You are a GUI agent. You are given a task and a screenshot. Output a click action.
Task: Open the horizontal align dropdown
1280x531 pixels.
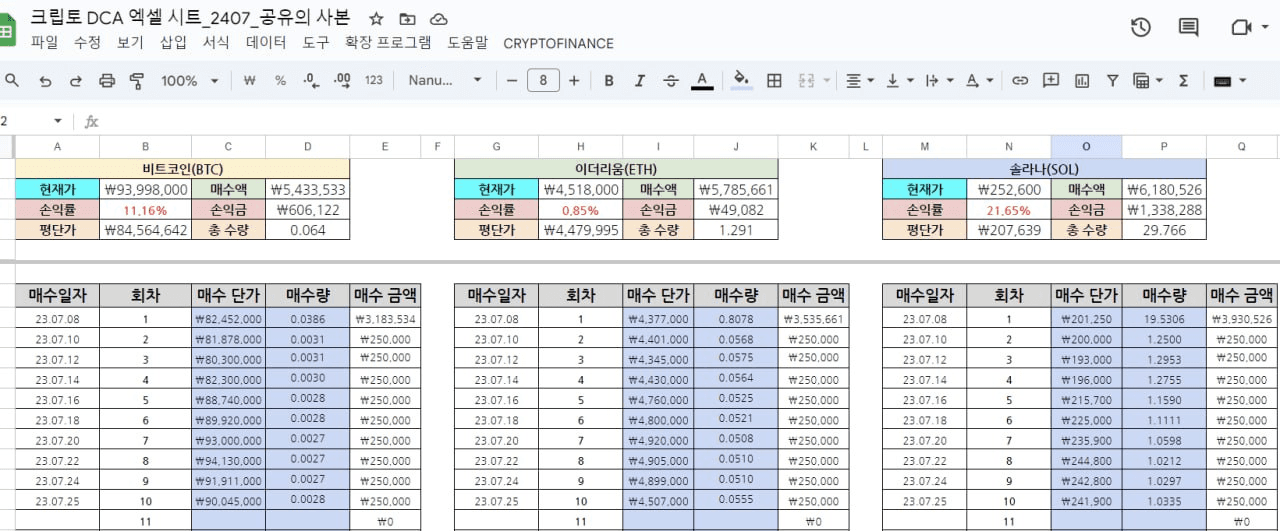[x=860, y=81]
